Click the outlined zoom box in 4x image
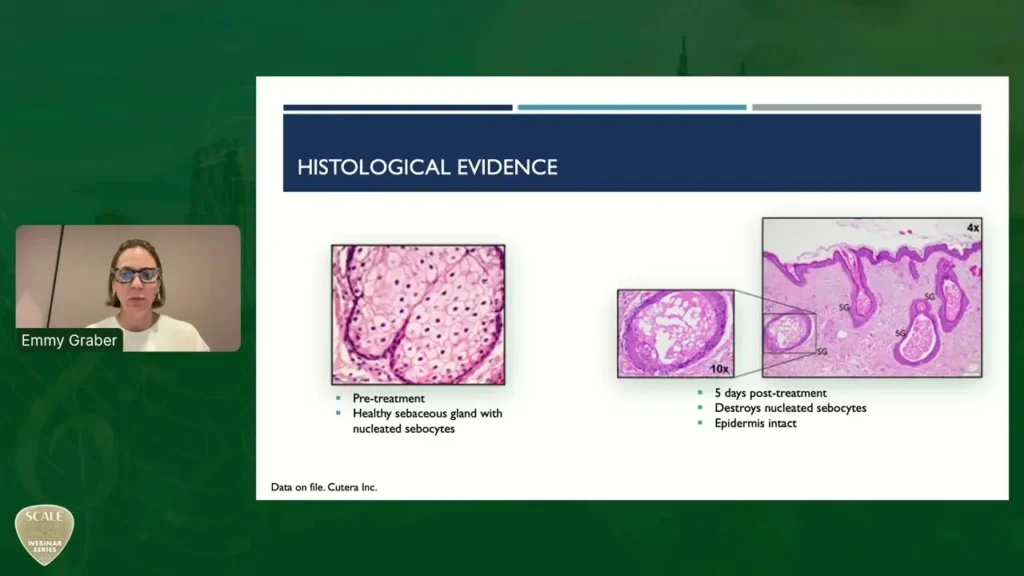Viewport: 1024px width, 576px height. pos(790,333)
